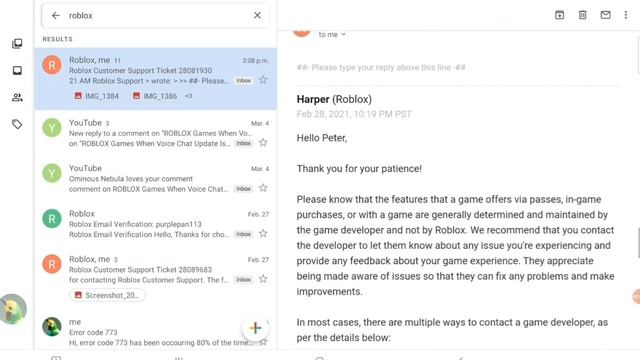This screenshot has width=640, height=360.
Task: Archive the open email
Action: 559,15
